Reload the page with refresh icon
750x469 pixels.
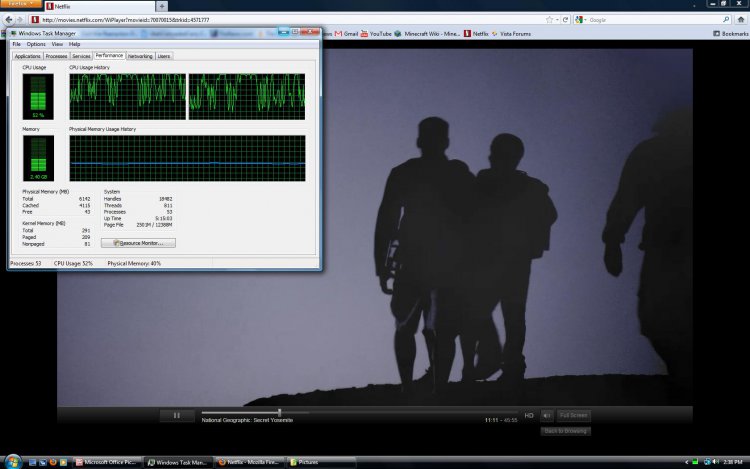coord(565,20)
